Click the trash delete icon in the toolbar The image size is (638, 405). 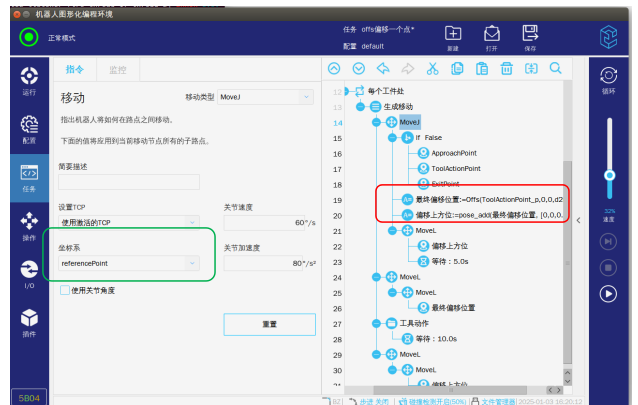coord(507,69)
